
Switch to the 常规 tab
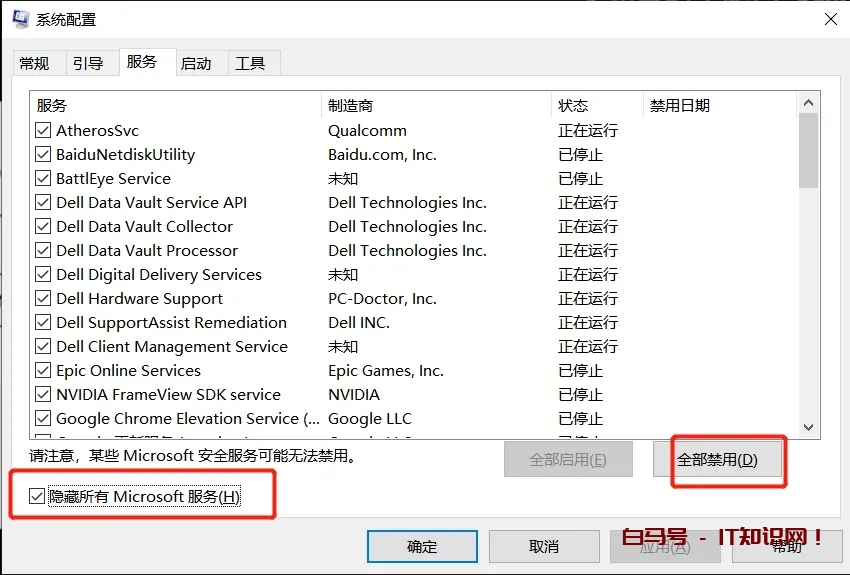pyautogui.click(x=34, y=63)
